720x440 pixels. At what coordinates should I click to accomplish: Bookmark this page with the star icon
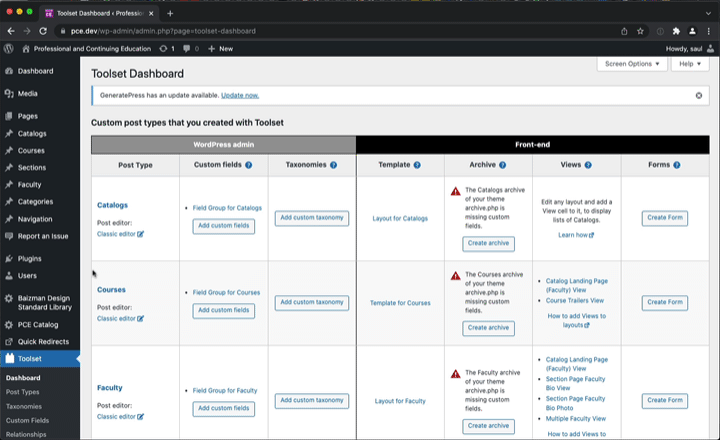coord(640,31)
